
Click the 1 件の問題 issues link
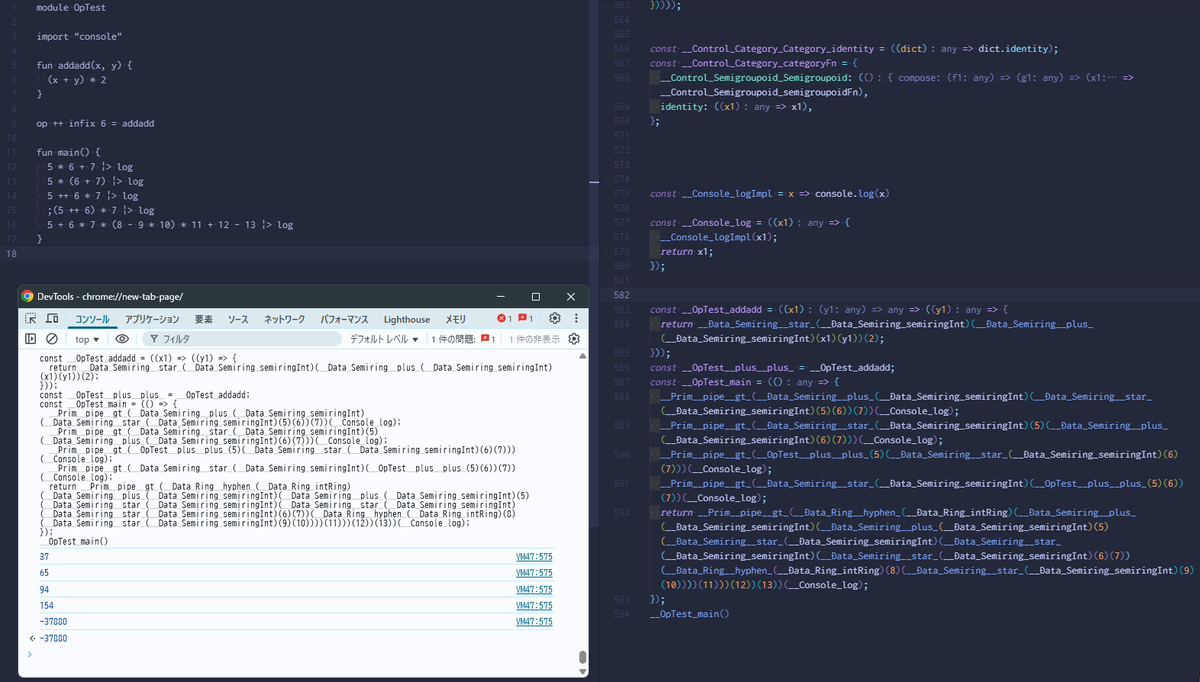pos(463,339)
